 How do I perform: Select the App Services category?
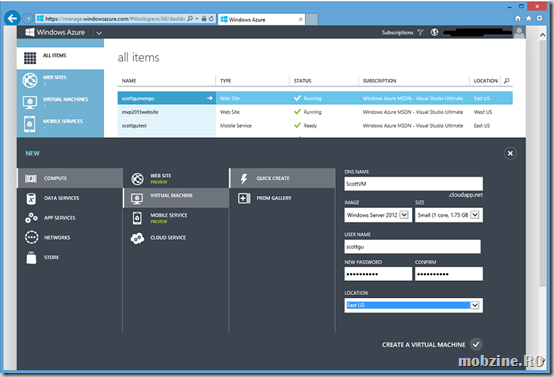tap(70, 218)
